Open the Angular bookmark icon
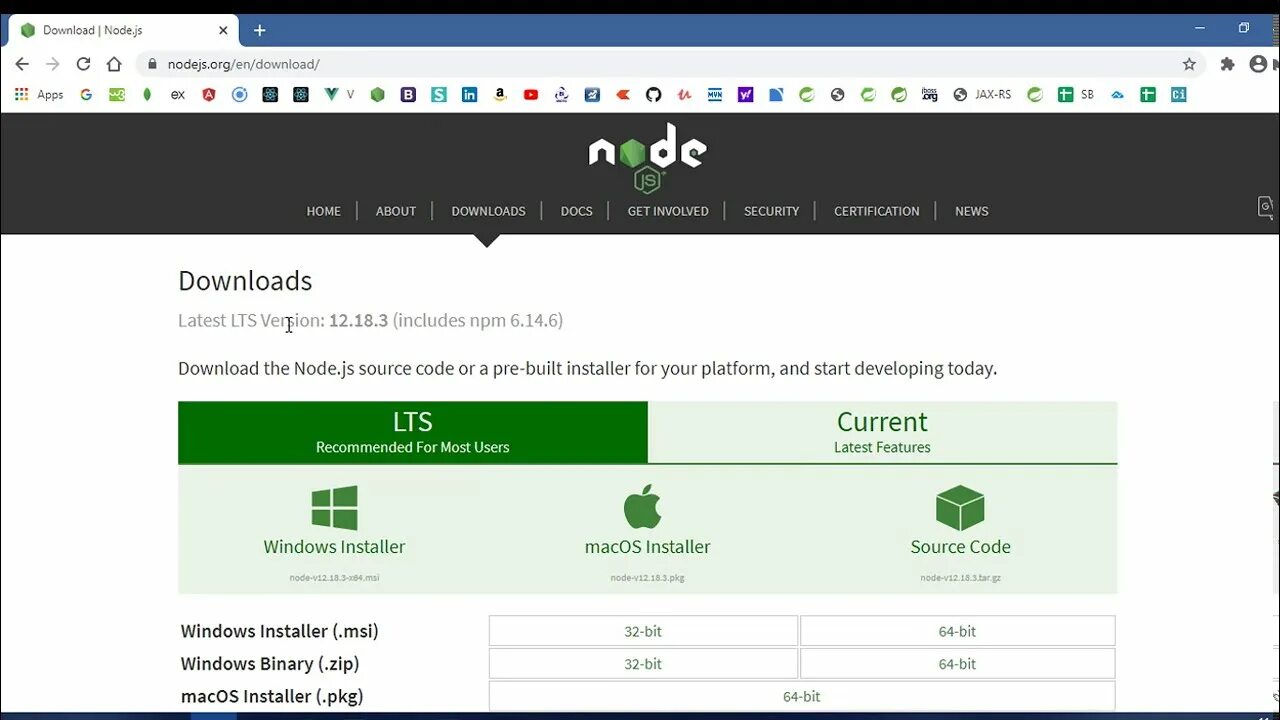 209,95
